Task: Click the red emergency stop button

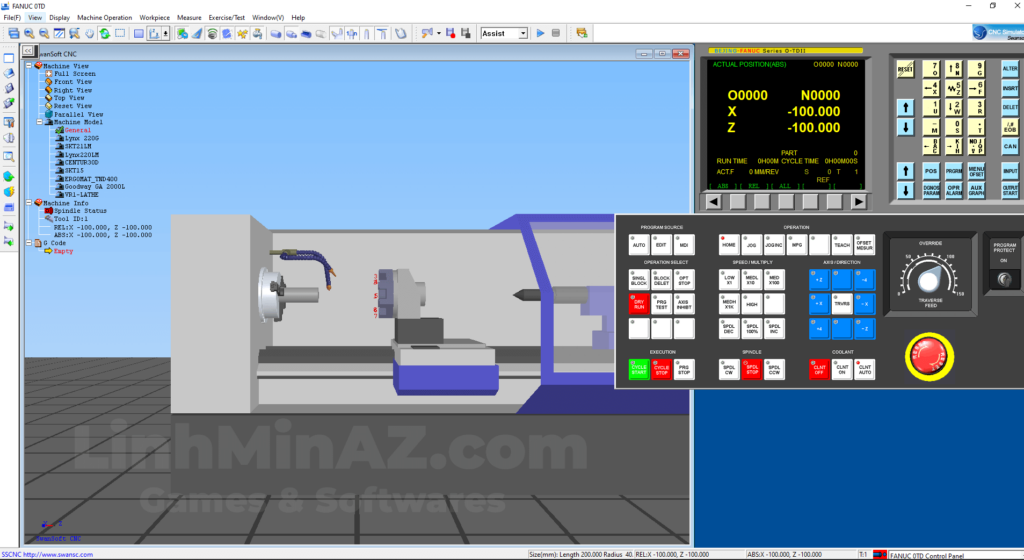Action: [929, 356]
